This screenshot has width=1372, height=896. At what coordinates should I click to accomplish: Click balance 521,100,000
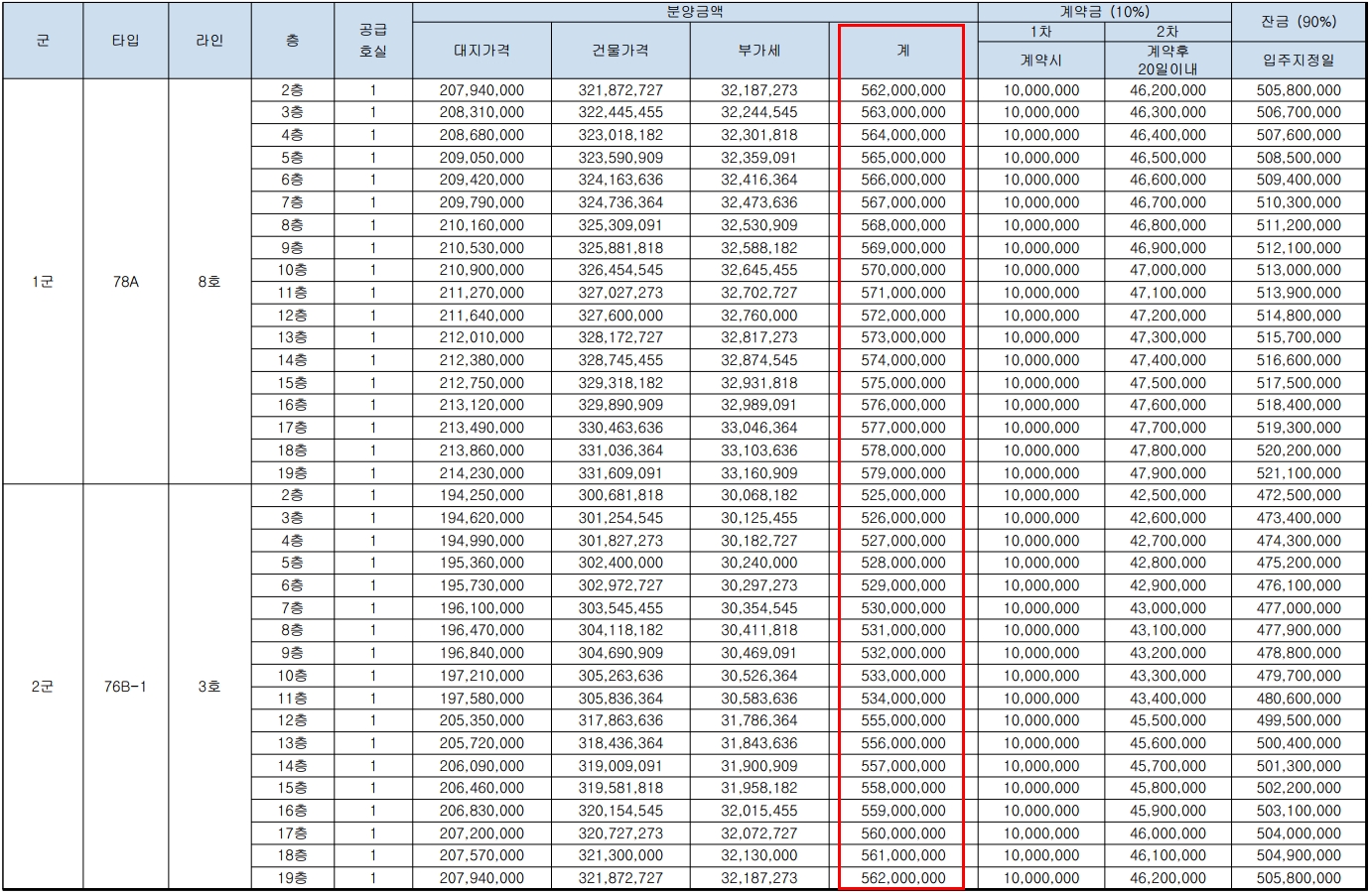pos(1299,473)
